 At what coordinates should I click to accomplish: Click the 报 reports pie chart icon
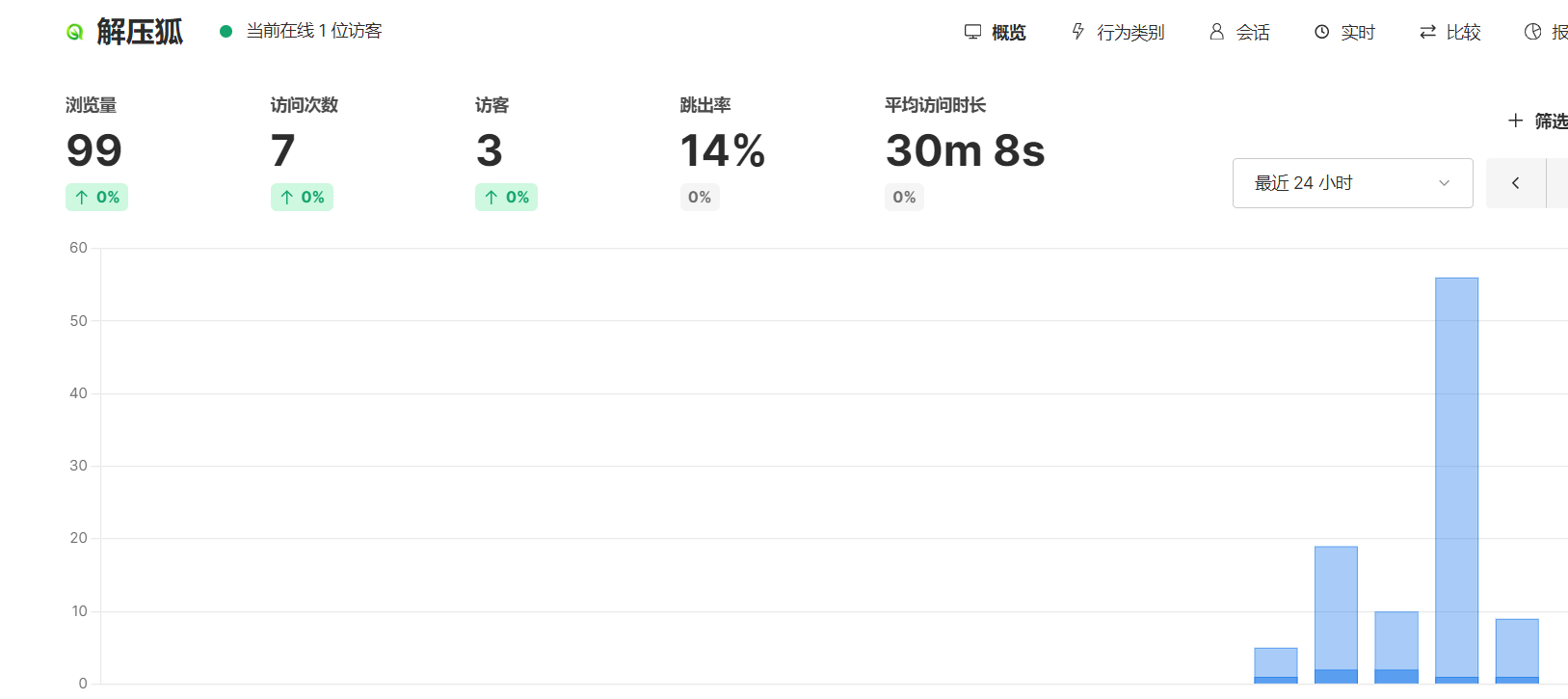pos(1533,32)
